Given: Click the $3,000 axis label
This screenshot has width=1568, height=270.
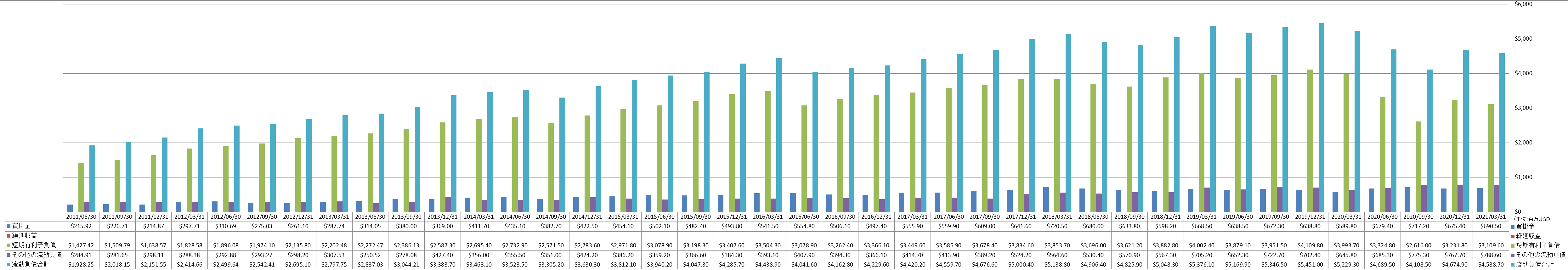Looking at the screenshot, I should [1524, 108].
